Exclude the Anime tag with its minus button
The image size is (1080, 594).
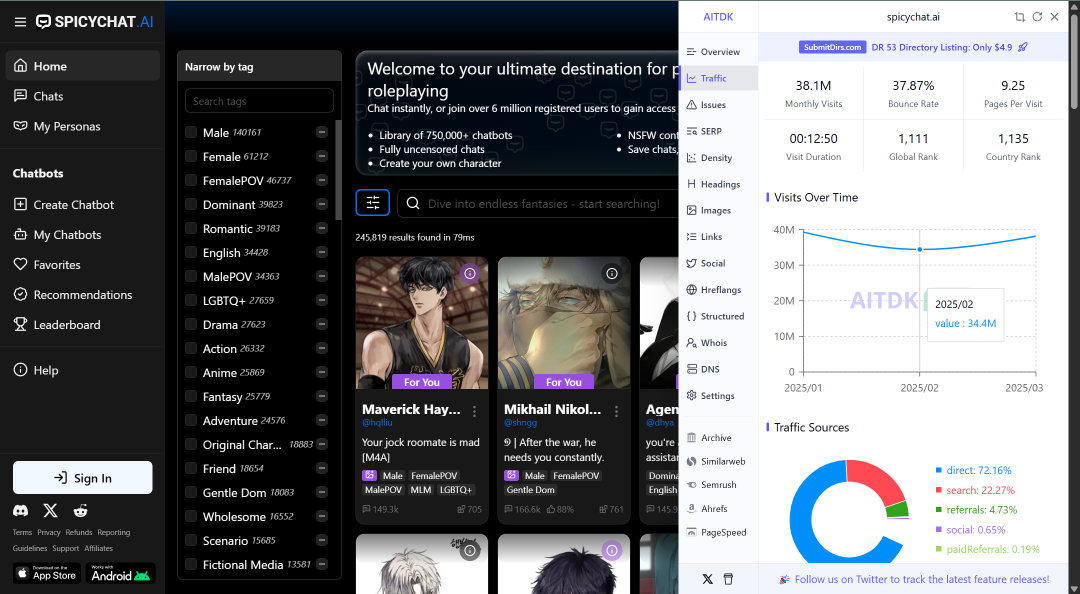322,372
